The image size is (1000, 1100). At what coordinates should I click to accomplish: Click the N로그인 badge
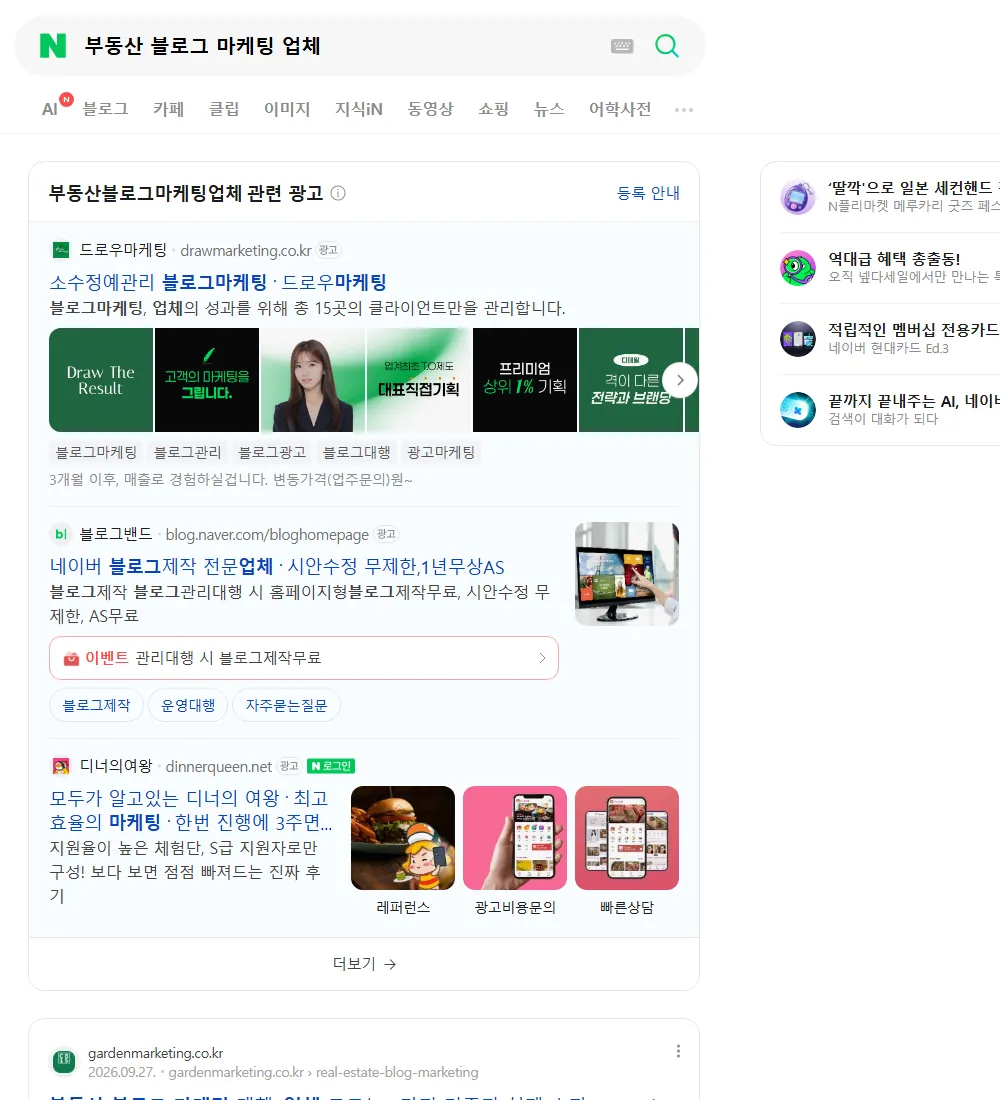click(331, 766)
